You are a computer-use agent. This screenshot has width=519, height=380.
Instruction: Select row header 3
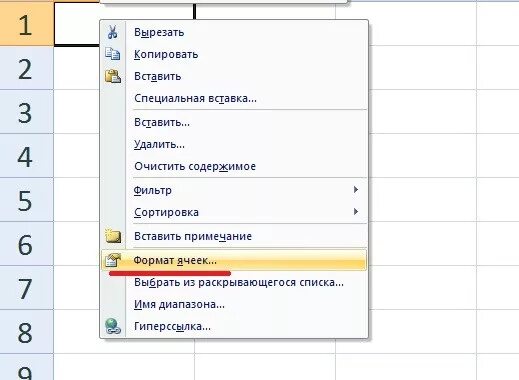(x=27, y=112)
